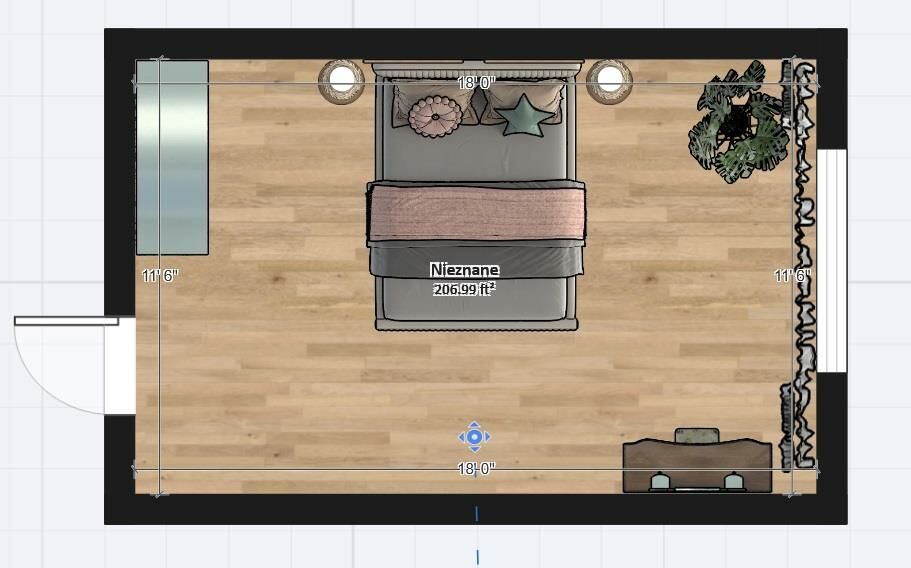
Task: Click the right 11' 6" dimension label
Action: coord(792,275)
